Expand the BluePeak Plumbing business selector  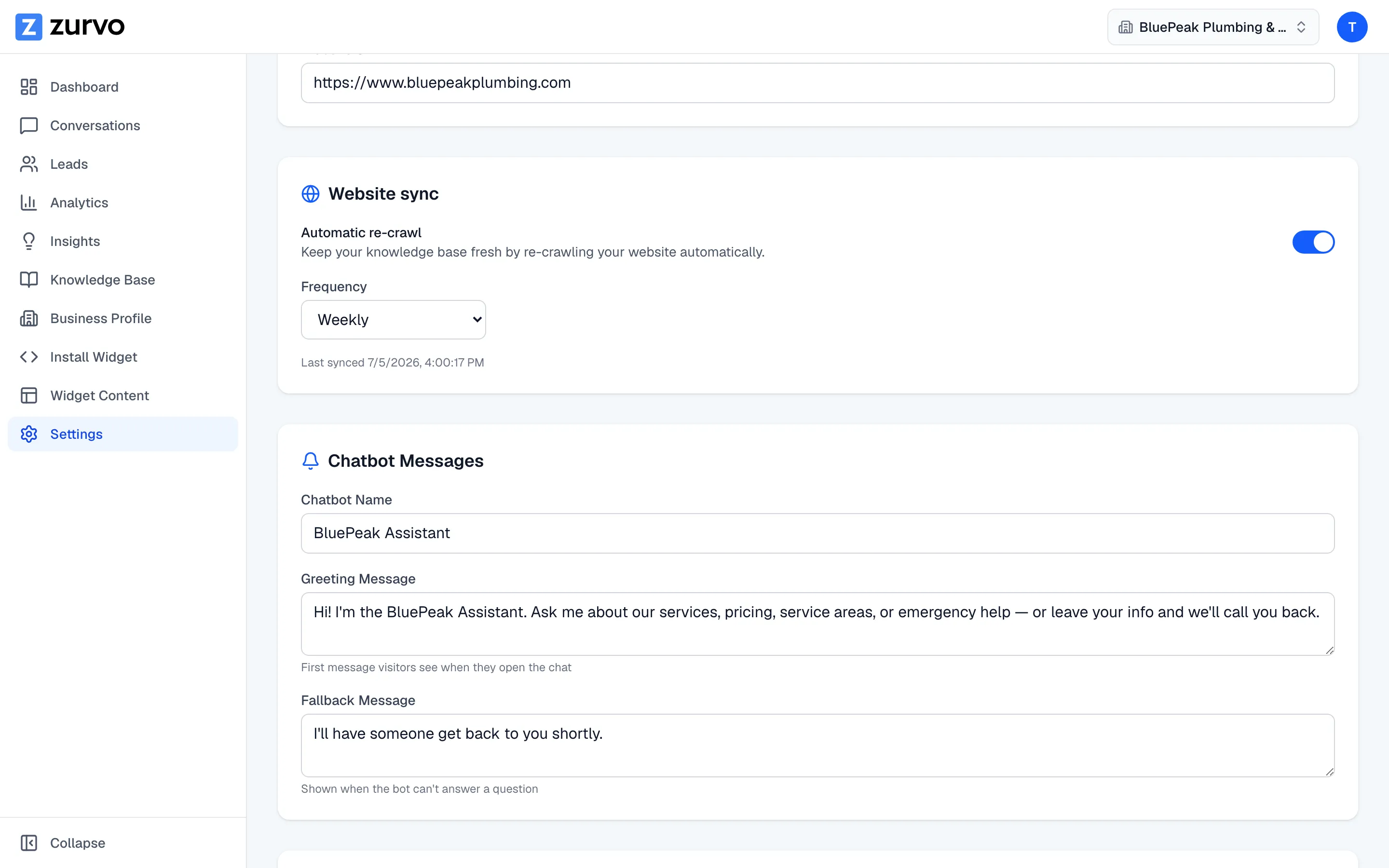[1213, 27]
